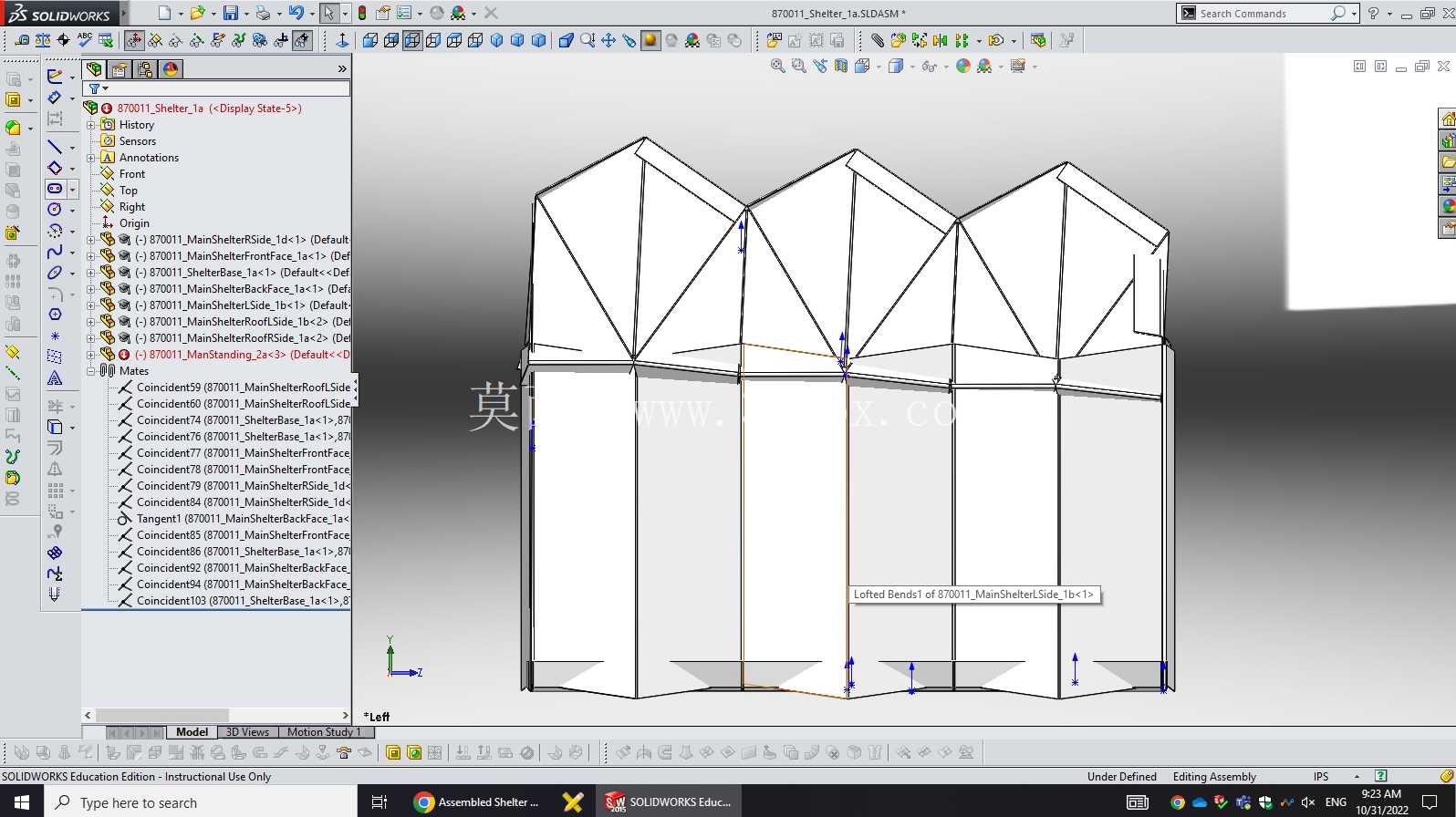Viewport: 1456px width, 817px height.
Task: Select the Spline sketch tool
Action: tap(55, 252)
